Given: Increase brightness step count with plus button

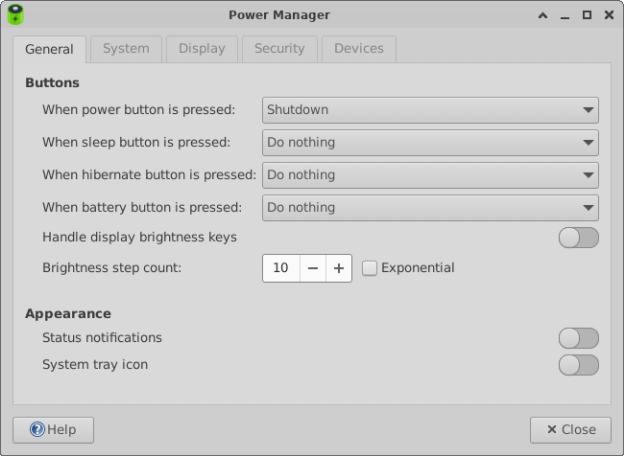Looking at the screenshot, I should pyautogui.click(x=339, y=268).
